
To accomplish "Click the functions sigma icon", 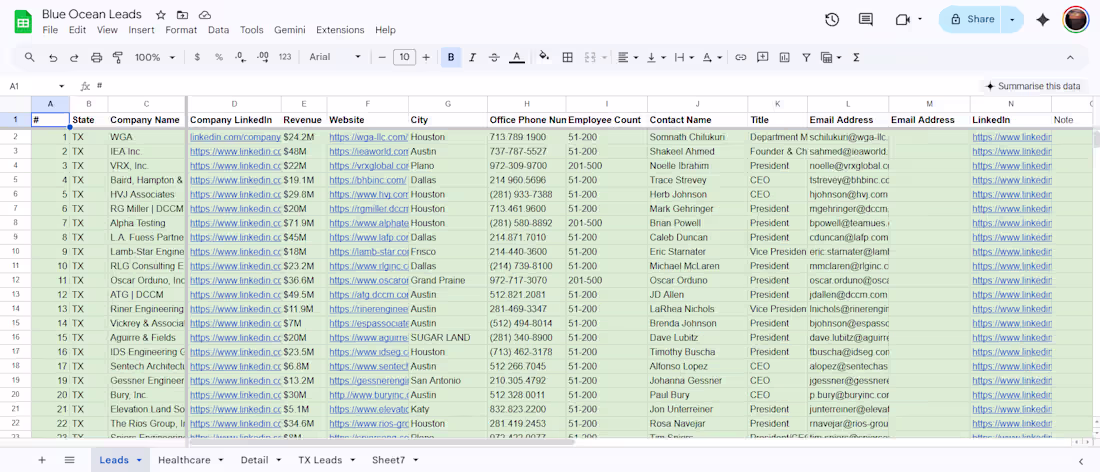I will point(856,58).
